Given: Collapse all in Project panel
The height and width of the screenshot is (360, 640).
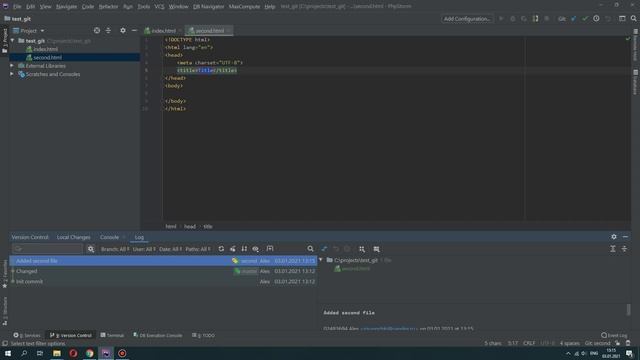Looking at the screenshot, I should (108, 31).
